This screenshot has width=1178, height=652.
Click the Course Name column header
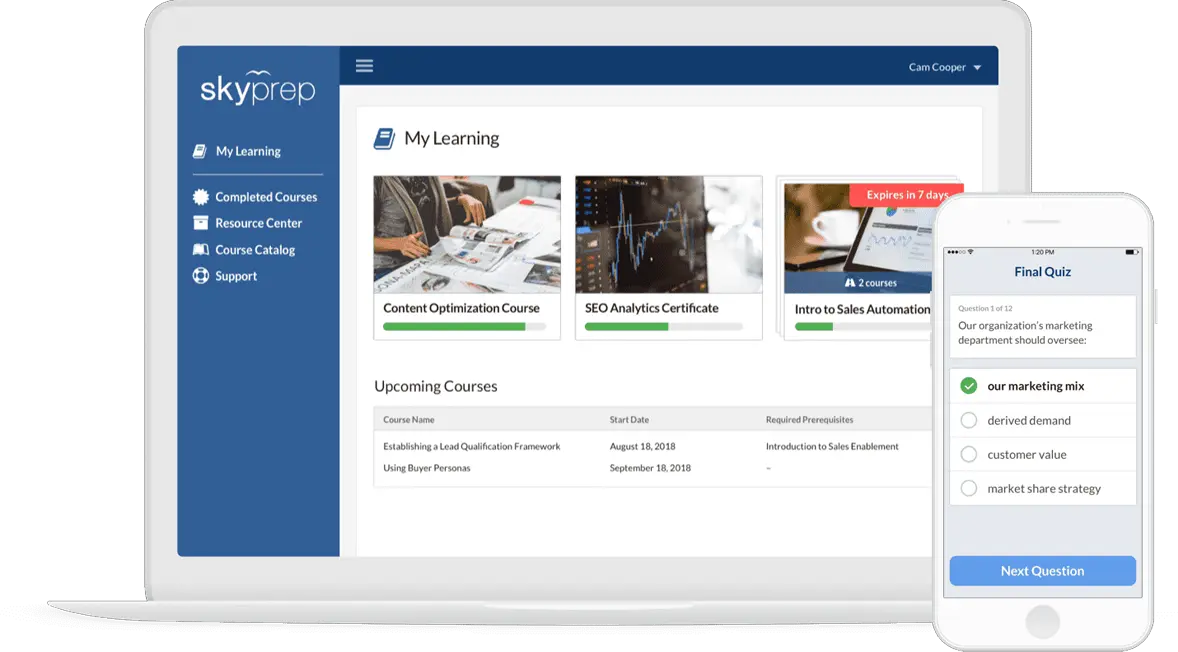click(x=409, y=420)
